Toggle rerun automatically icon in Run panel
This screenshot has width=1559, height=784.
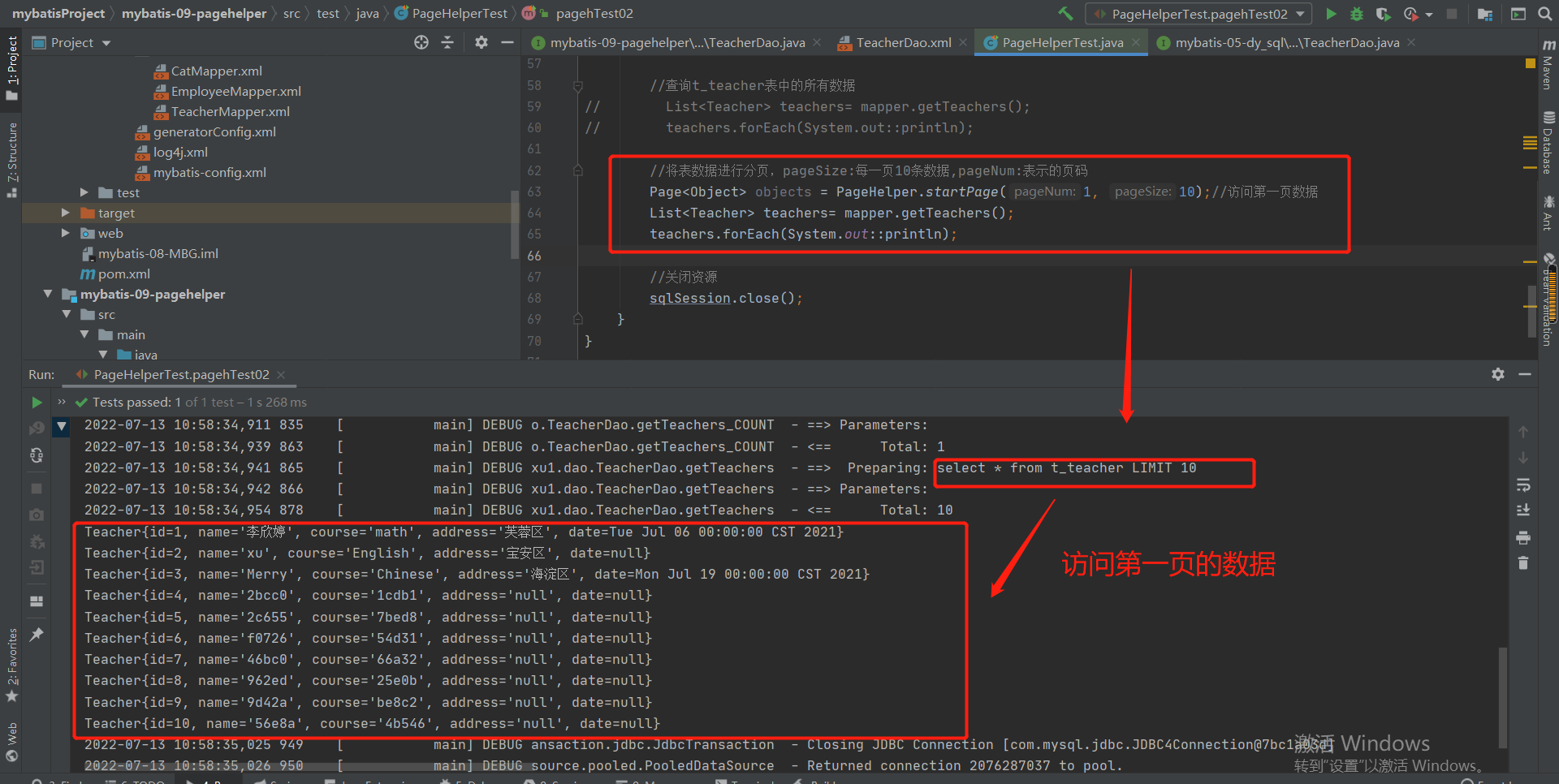click(x=37, y=455)
